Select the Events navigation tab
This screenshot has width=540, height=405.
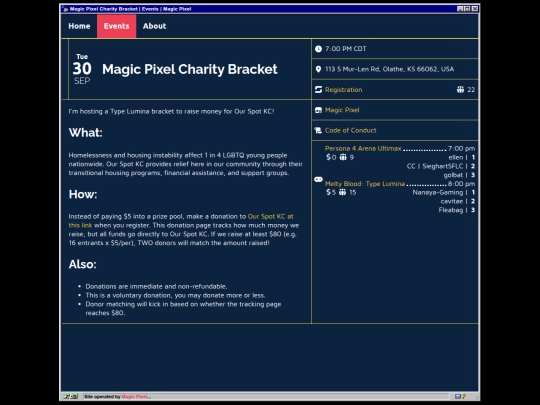click(x=116, y=26)
